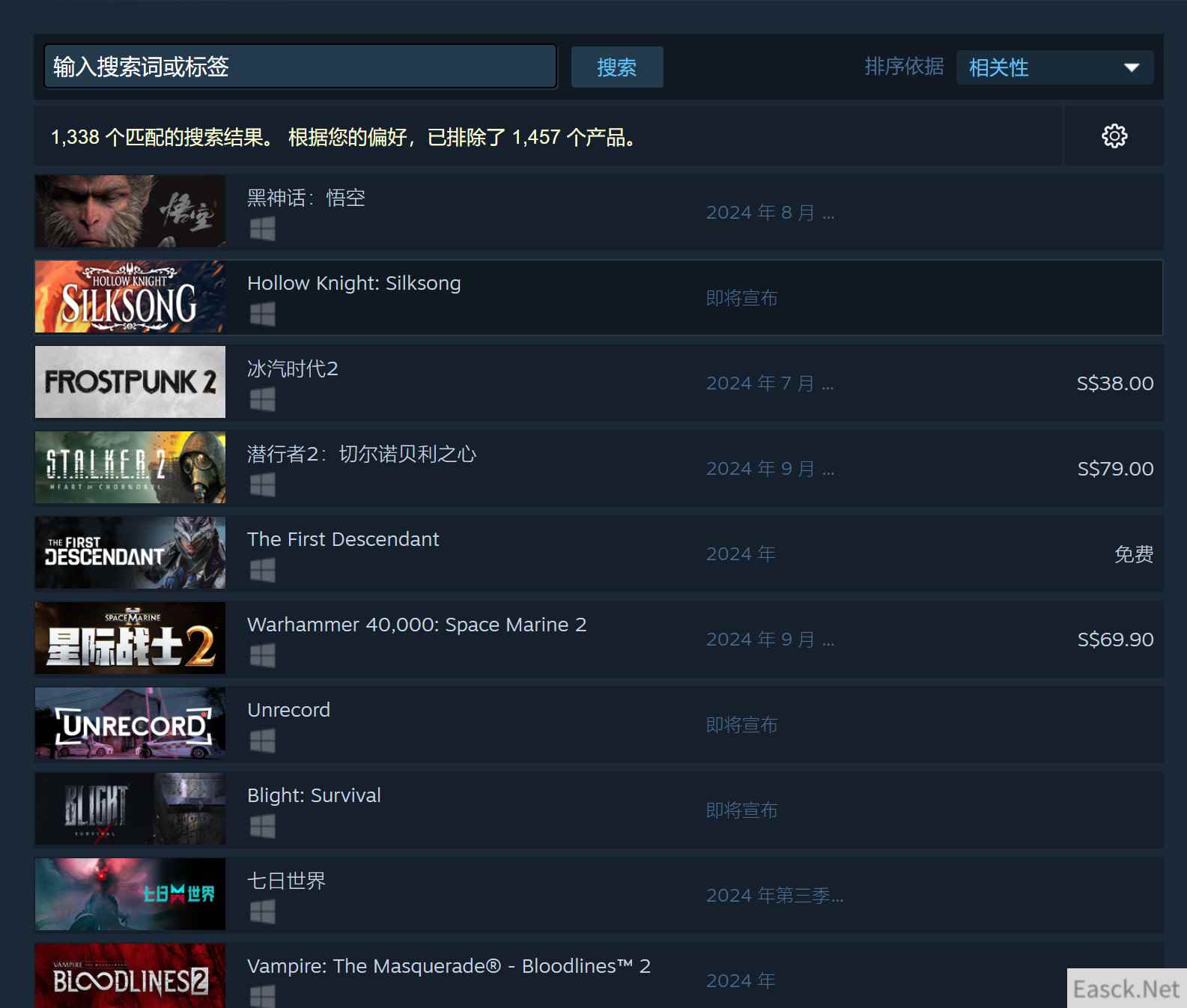Viewport: 1187px width, 1008px height.
Task: Click the 免费 label for First Descendant
Action: tap(1133, 554)
